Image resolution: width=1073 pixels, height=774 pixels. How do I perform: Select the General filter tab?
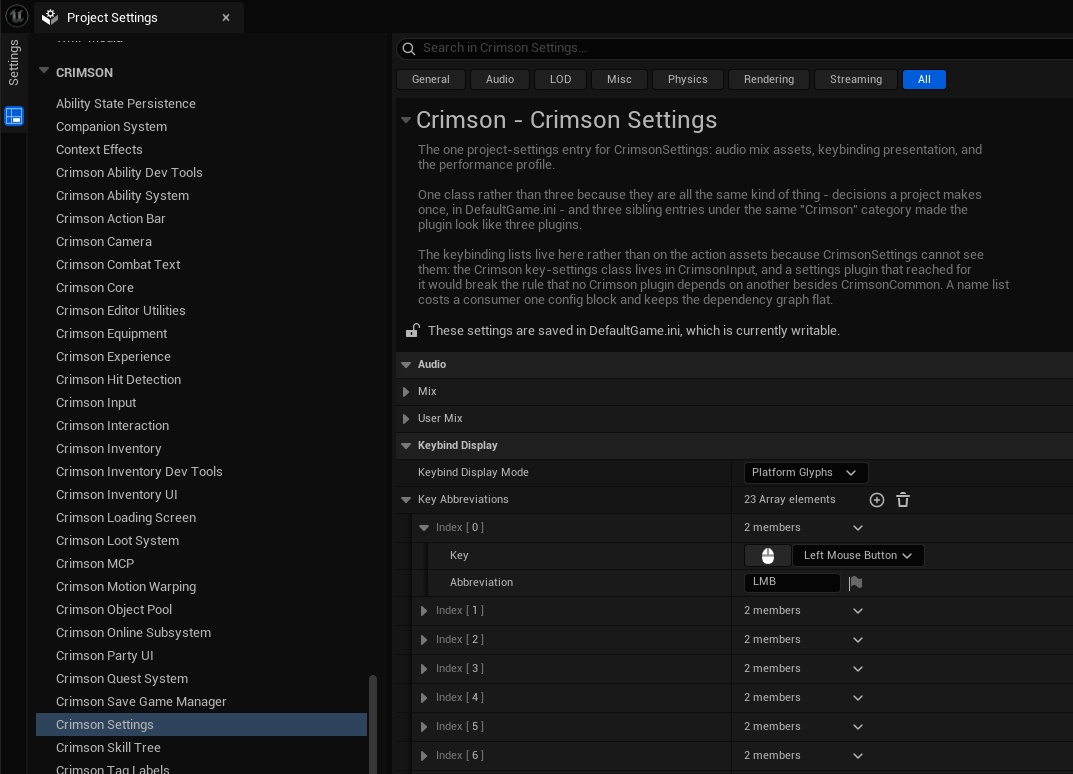[431, 79]
